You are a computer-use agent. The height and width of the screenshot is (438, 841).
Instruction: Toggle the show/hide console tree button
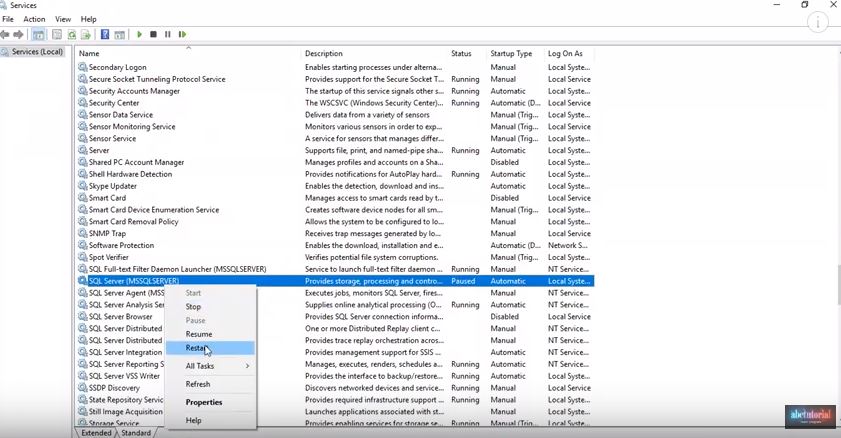39,35
